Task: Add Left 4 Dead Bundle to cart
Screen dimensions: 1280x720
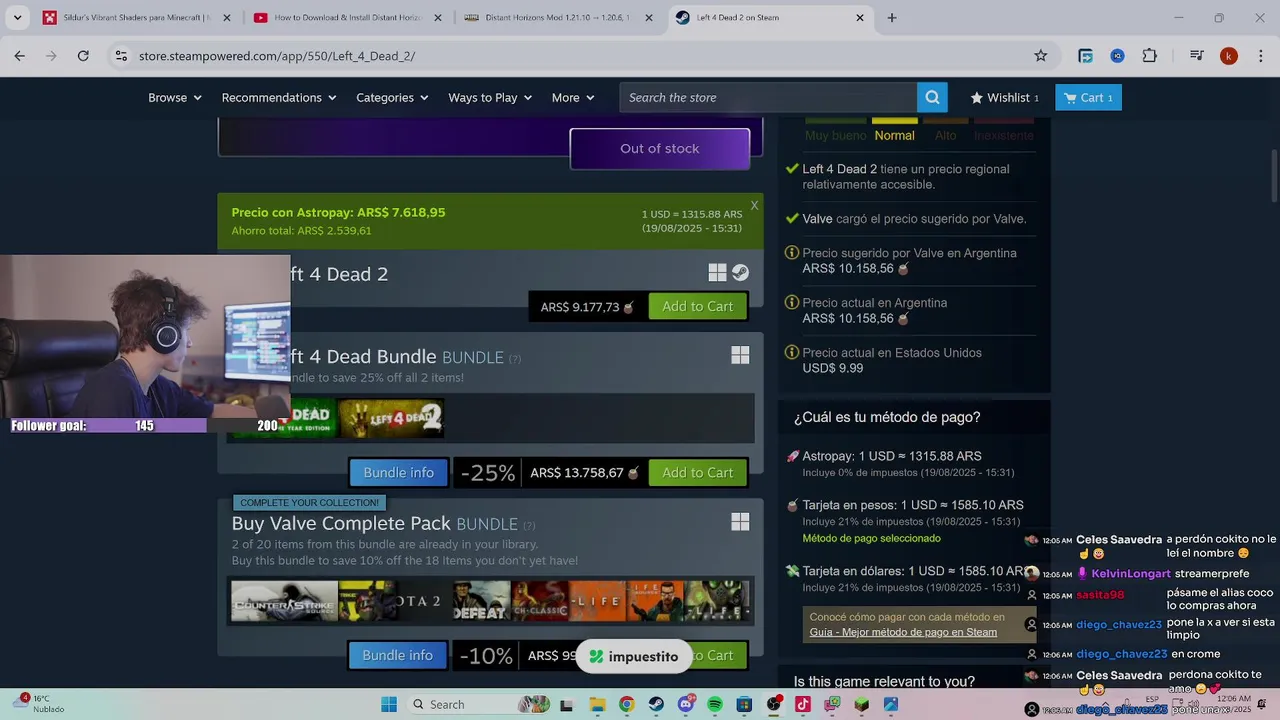Action: tap(697, 473)
